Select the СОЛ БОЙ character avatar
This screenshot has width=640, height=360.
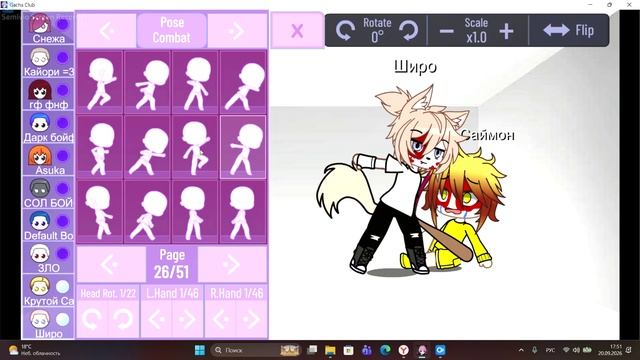(x=40, y=188)
